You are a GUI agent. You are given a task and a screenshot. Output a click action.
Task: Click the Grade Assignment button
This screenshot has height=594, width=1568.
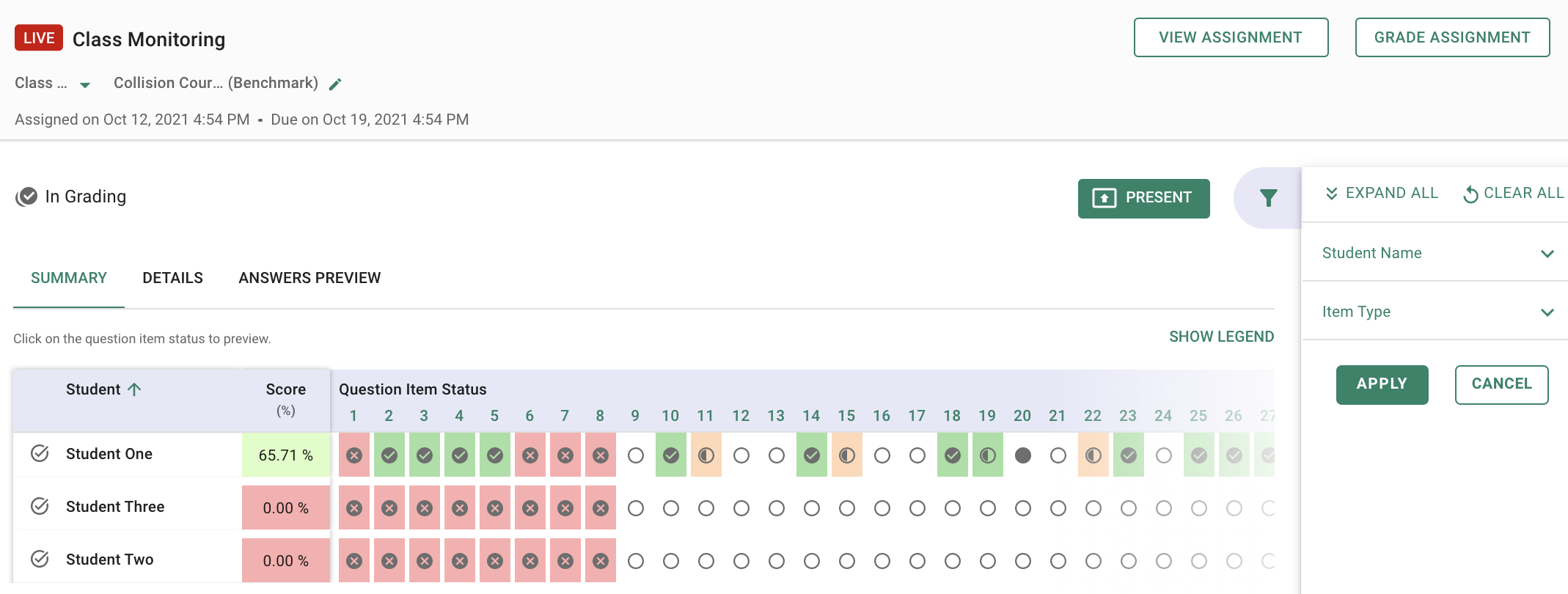[1452, 37]
